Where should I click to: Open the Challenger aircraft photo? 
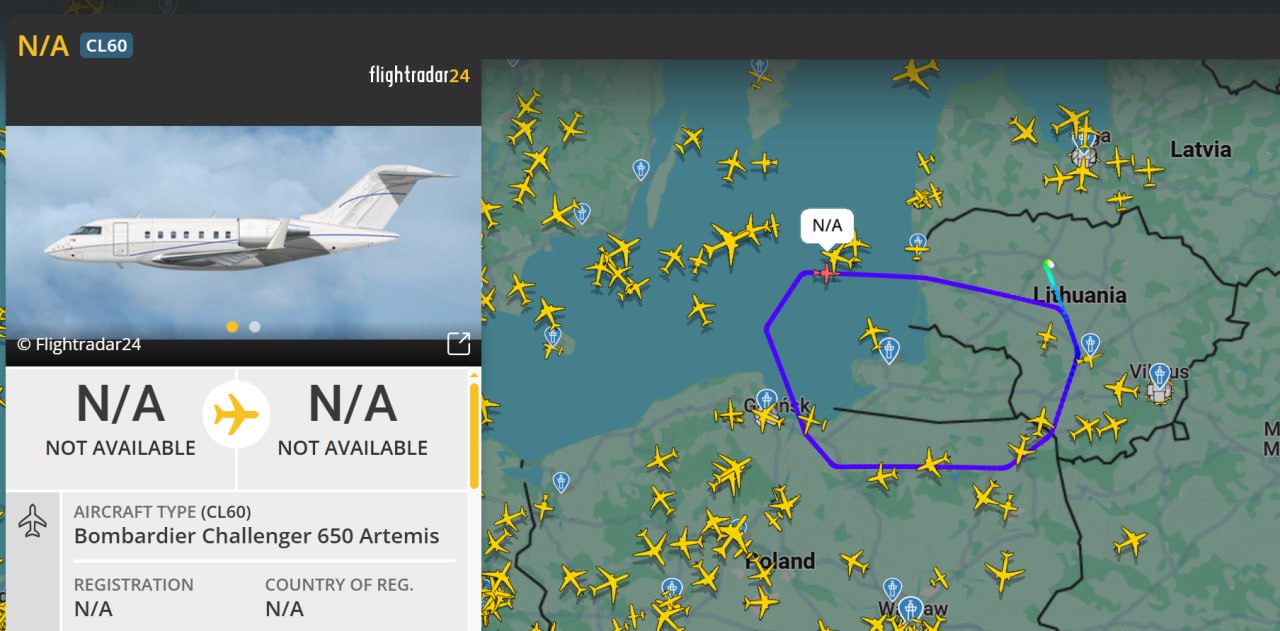(x=243, y=230)
